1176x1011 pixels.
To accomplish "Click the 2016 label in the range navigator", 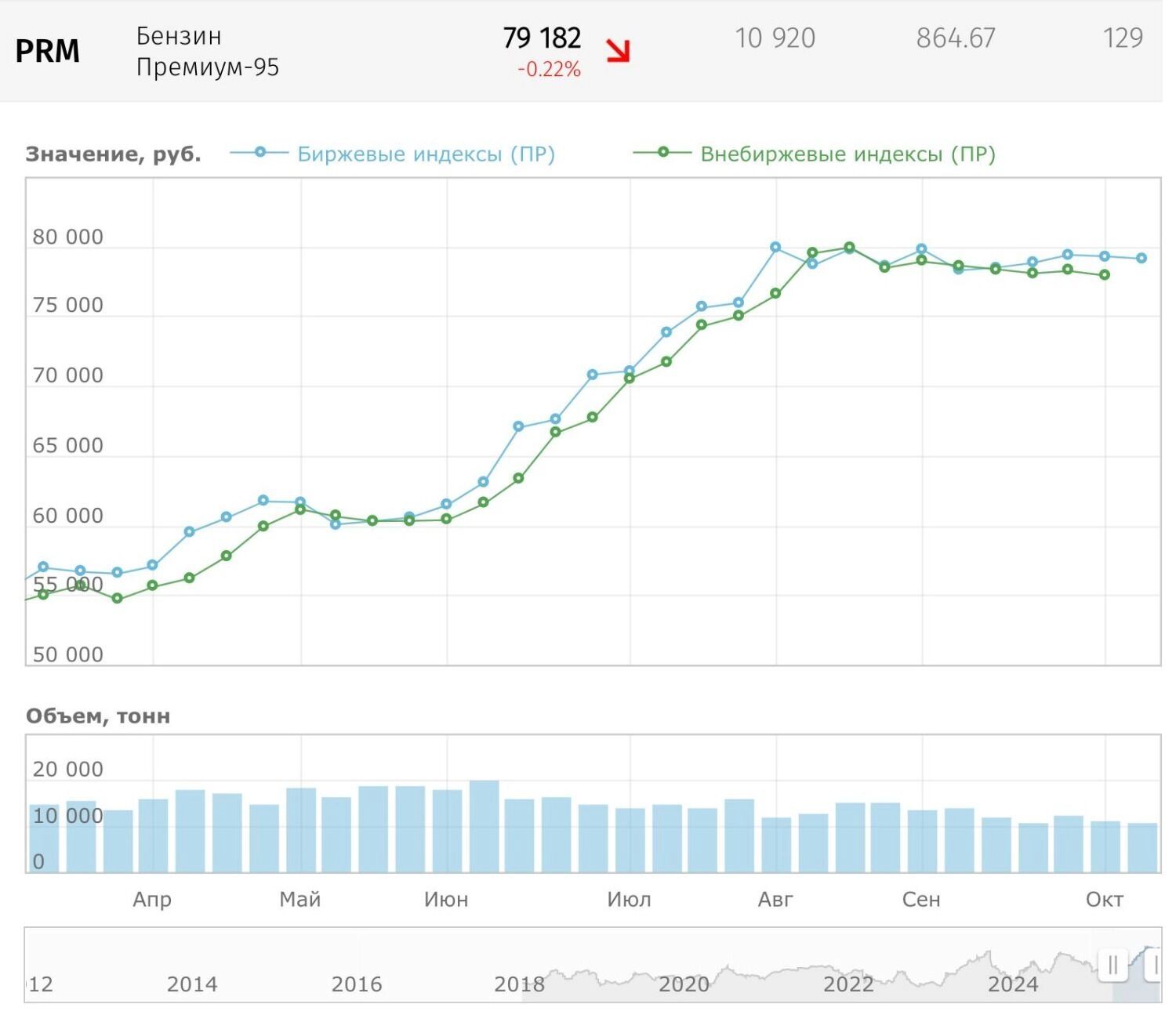I will coord(357,984).
